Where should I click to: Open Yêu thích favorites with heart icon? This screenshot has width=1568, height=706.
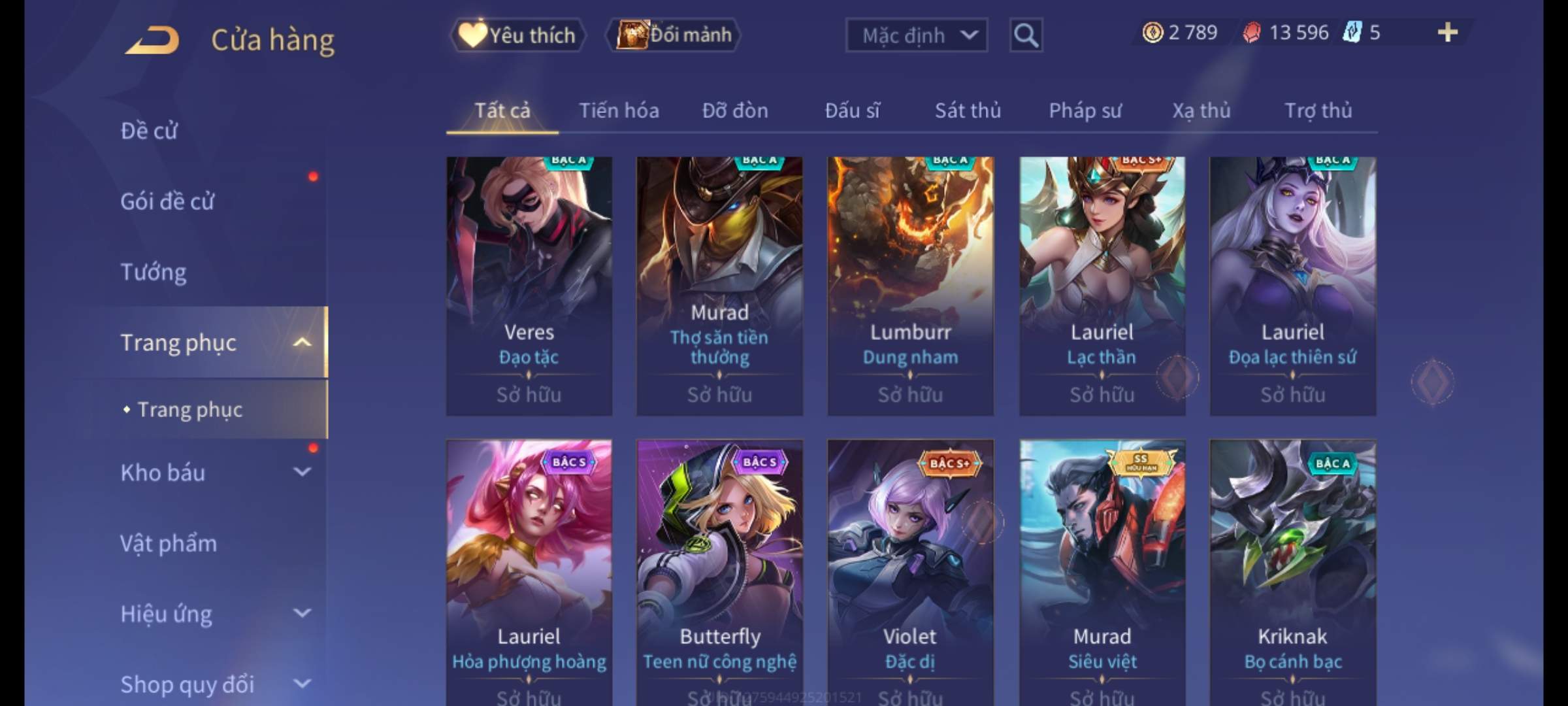click(x=517, y=35)
